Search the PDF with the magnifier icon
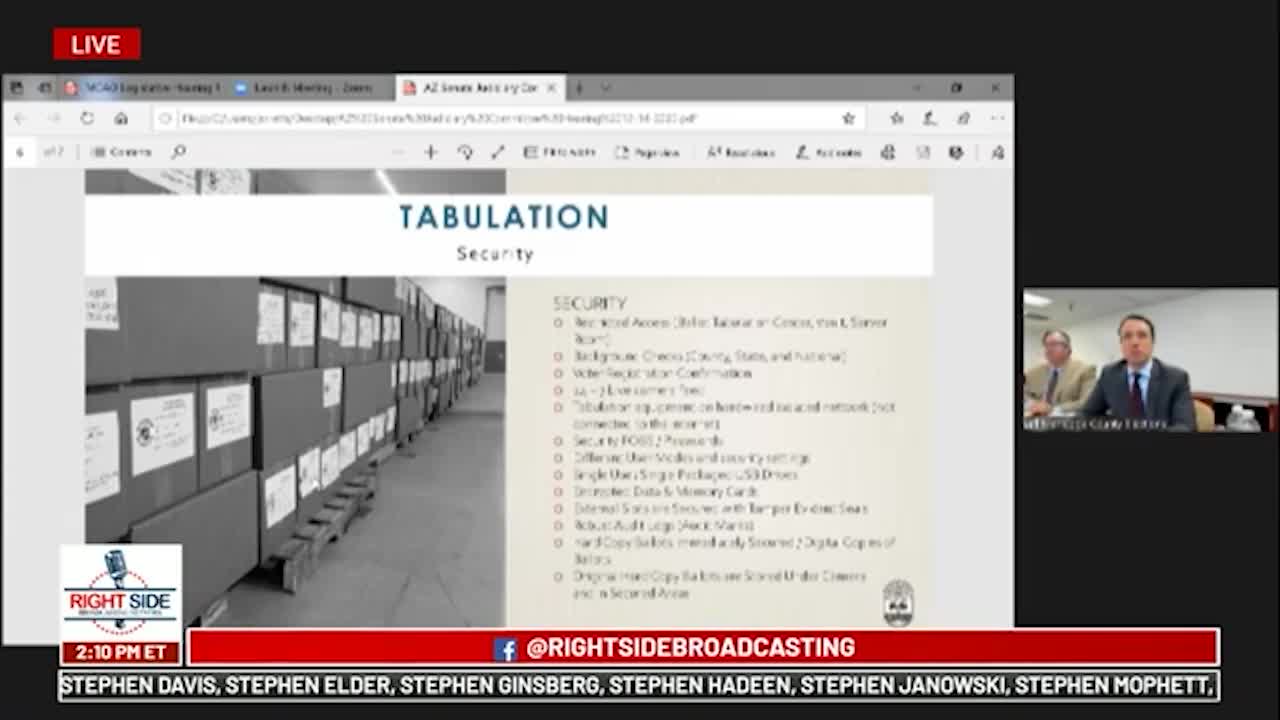 pyautogui.click(x=179, y=152)
